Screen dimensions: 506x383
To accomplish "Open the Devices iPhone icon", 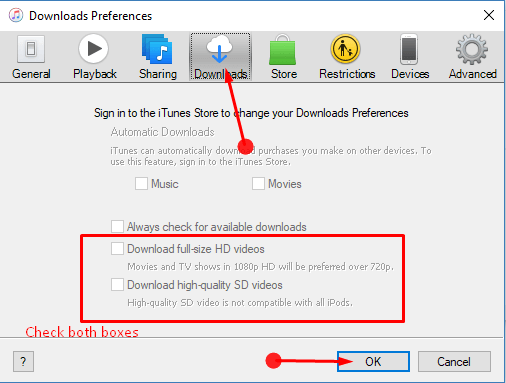I will coord(409,49).
